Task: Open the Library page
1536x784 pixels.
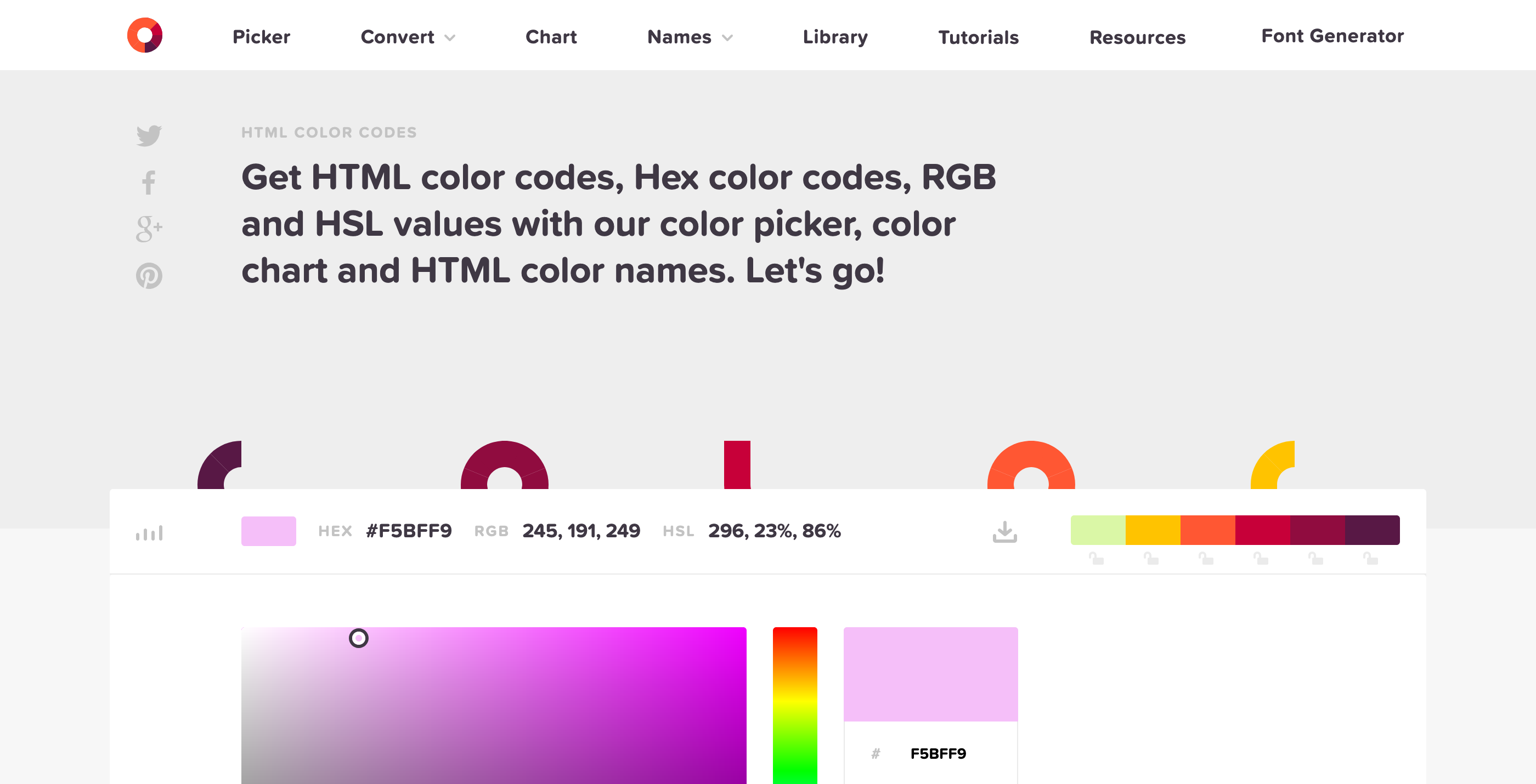Action: pyautogui.click(x=835, y=37)
